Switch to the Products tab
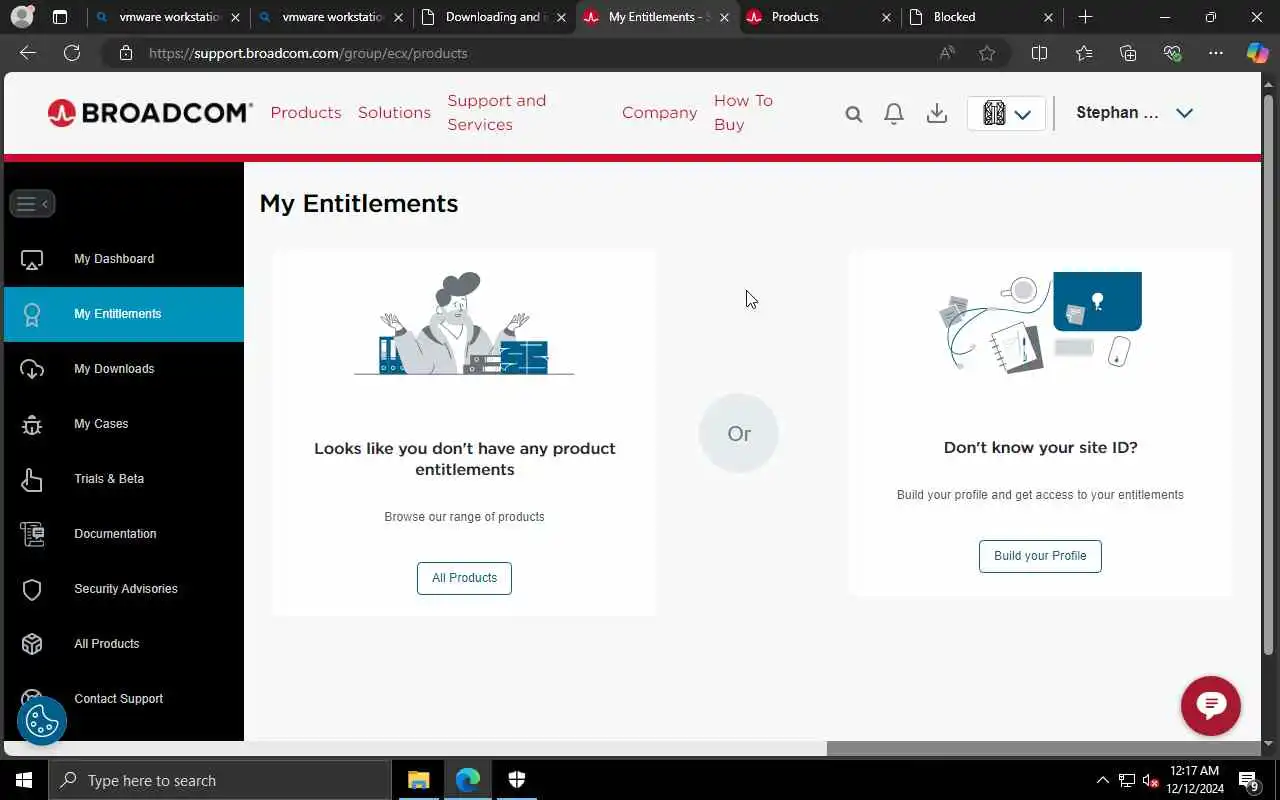 [x=818, y=17]
